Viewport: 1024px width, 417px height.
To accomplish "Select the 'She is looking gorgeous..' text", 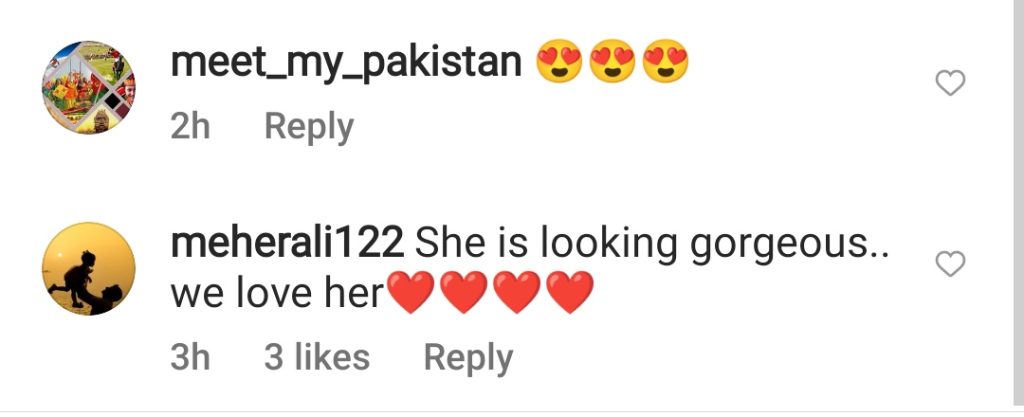I will click(x=652, y=245).
